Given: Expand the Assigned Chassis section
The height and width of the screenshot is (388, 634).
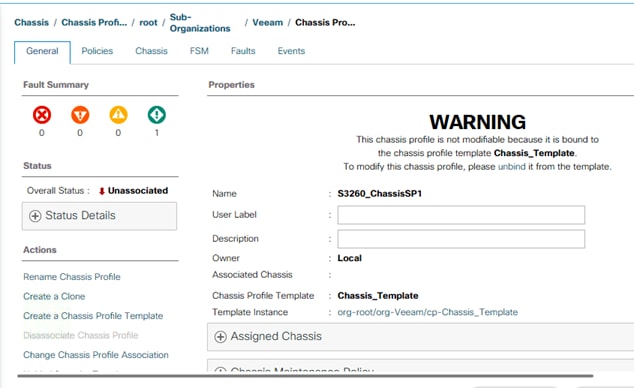Looking at the screenshot, I should [x=421, y=337].
